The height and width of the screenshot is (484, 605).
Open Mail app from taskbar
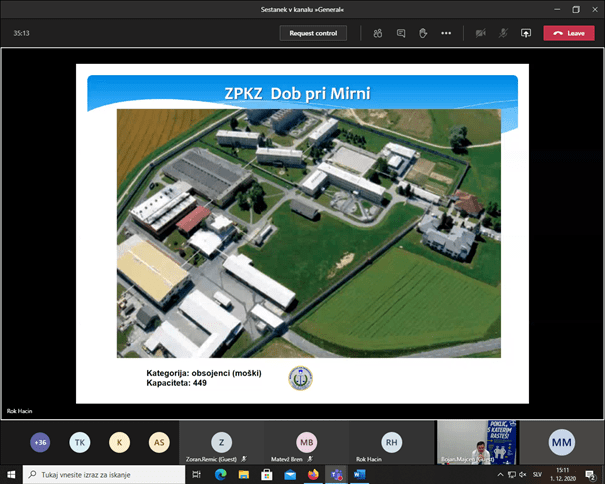(x=290, y=474)
